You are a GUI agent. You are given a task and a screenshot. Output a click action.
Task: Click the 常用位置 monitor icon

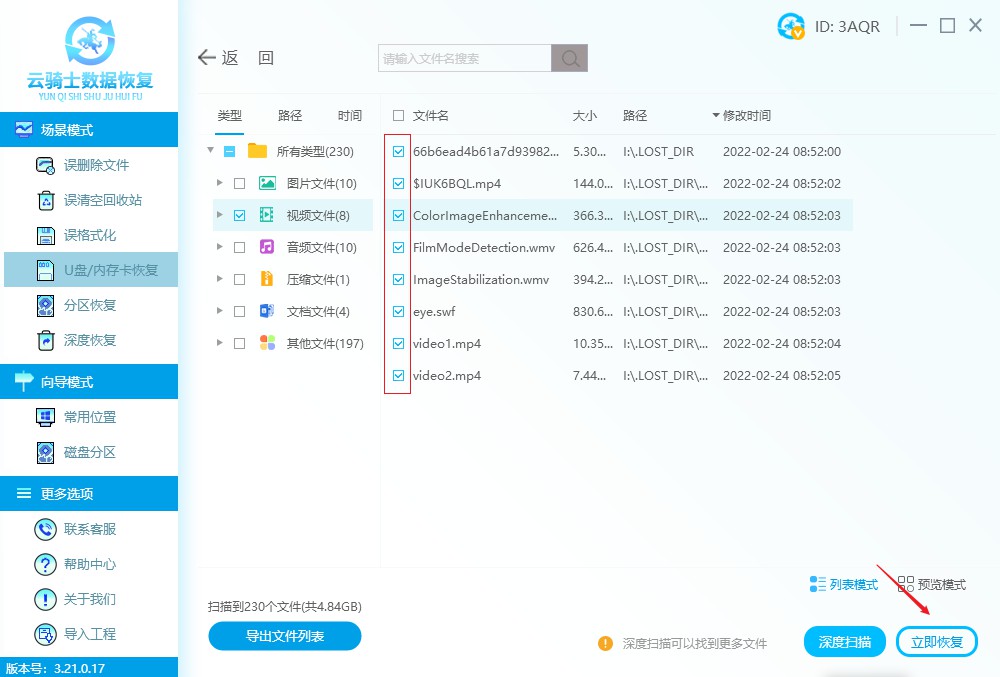(x=45, y=418)
